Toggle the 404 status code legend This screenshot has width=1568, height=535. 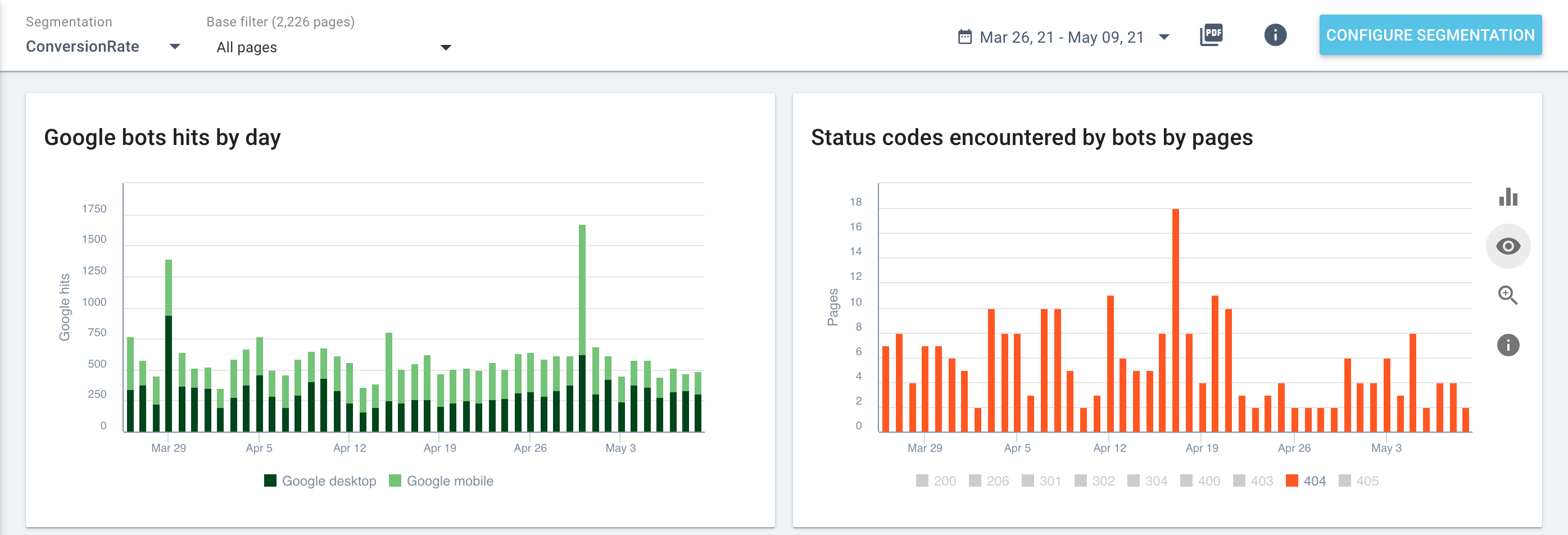(1306, 481)
